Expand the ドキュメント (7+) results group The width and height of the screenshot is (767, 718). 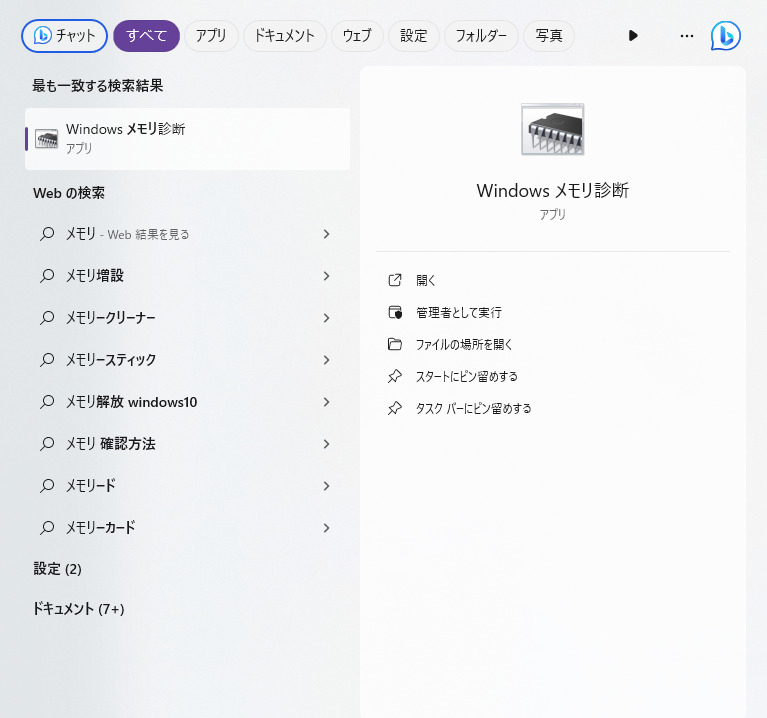tap(78, 609)
